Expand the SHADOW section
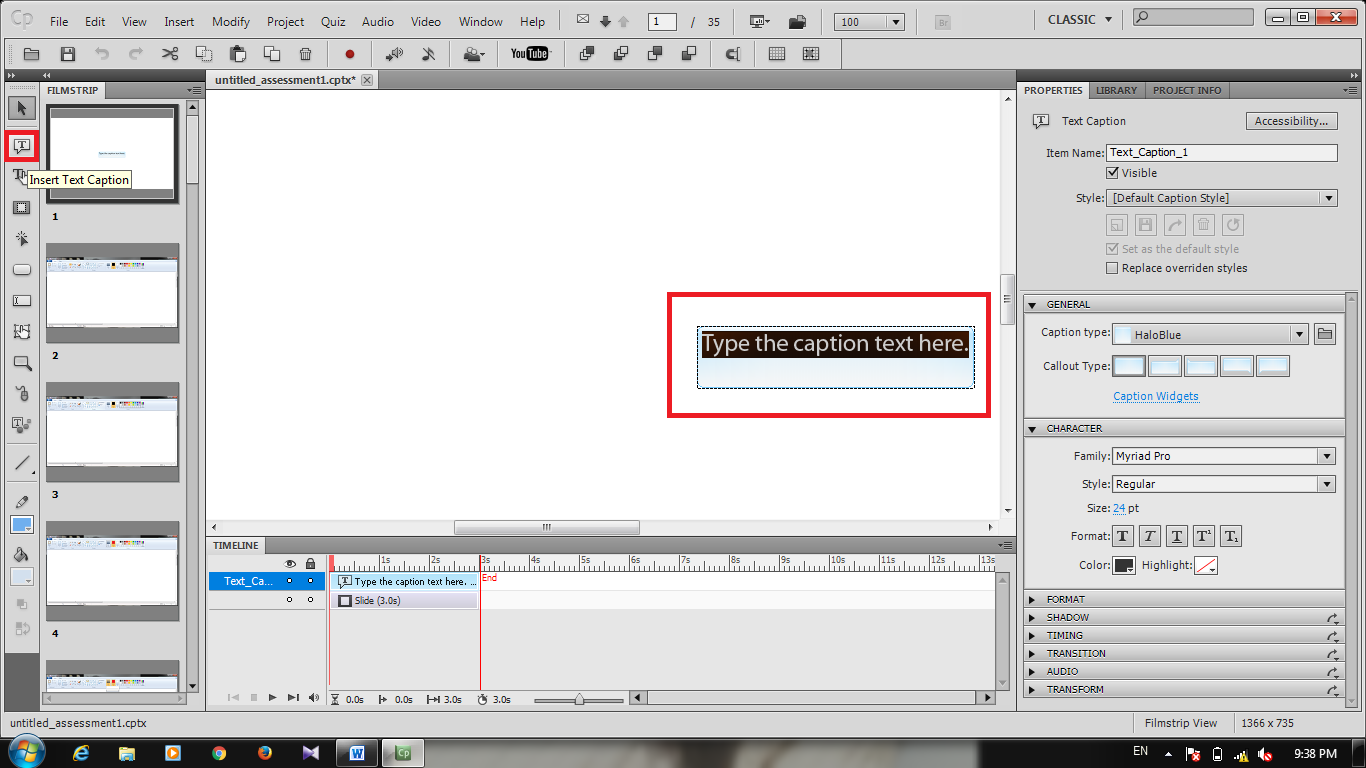The height and width of the screenshot is (768, 1366). (1184, 617)
